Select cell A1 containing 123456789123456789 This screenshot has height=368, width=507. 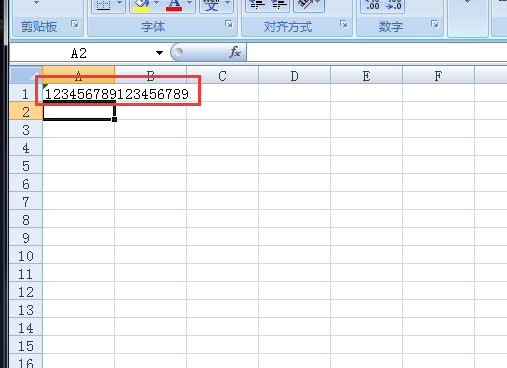coord(78,93)
